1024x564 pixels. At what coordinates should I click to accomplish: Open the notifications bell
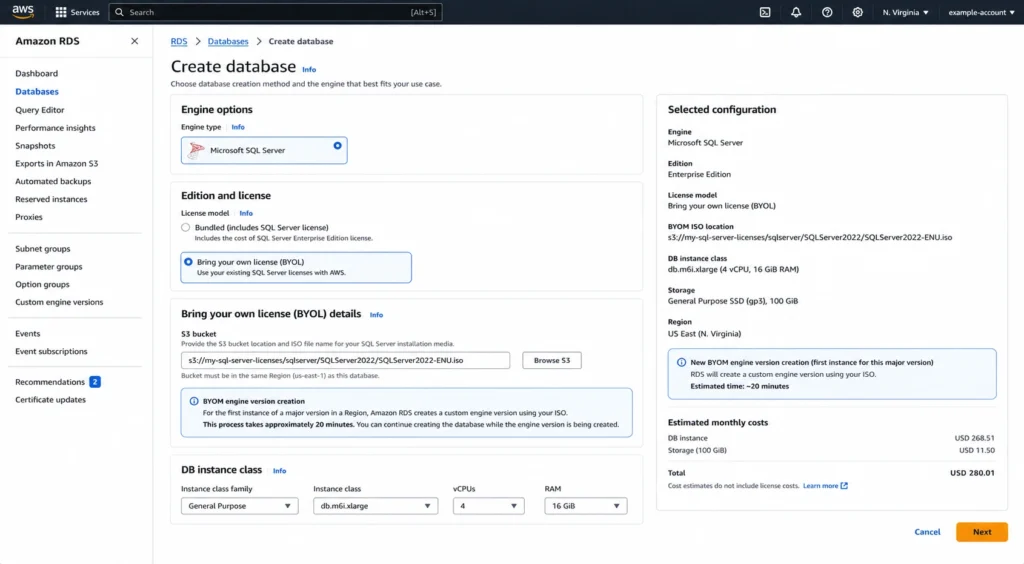coord(795,12)
